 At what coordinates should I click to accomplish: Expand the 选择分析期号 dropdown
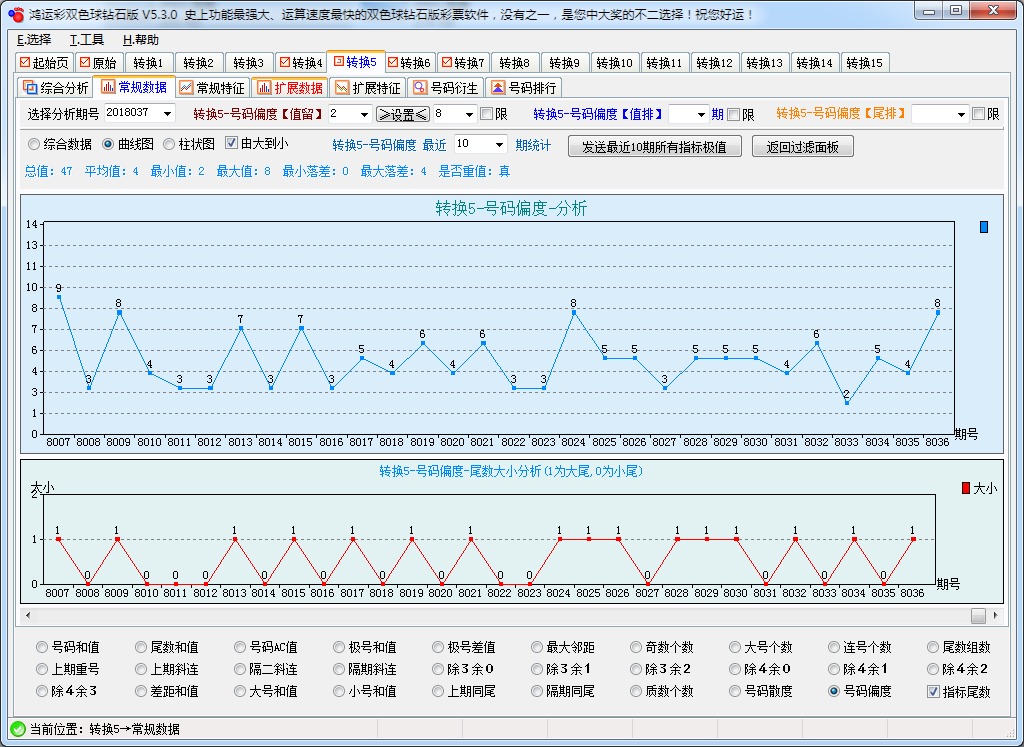[x=166, y=114]
